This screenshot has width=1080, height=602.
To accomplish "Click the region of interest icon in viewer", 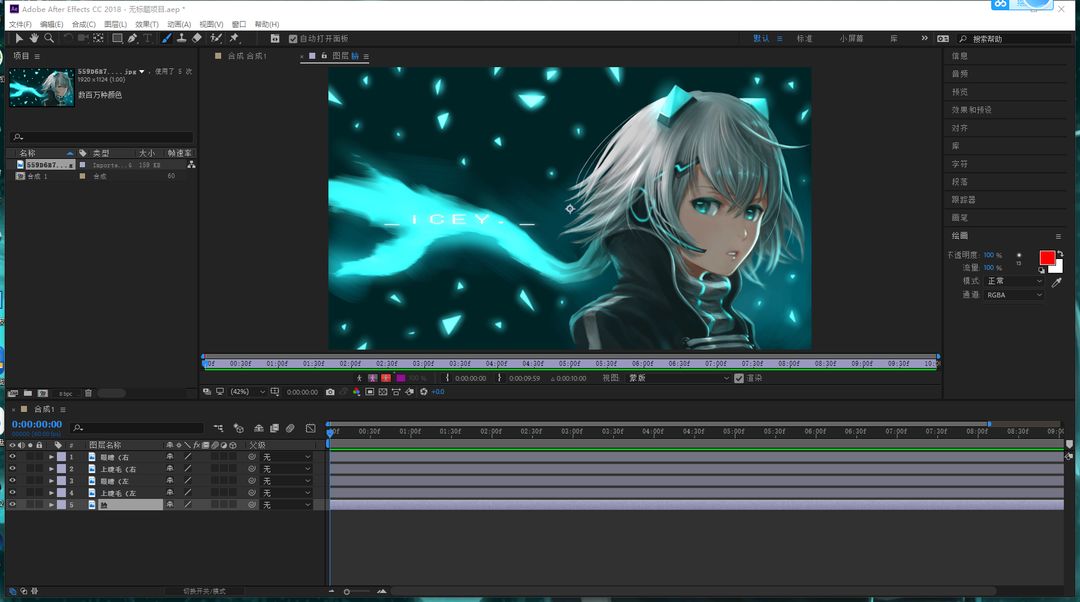I will (370, 392).
